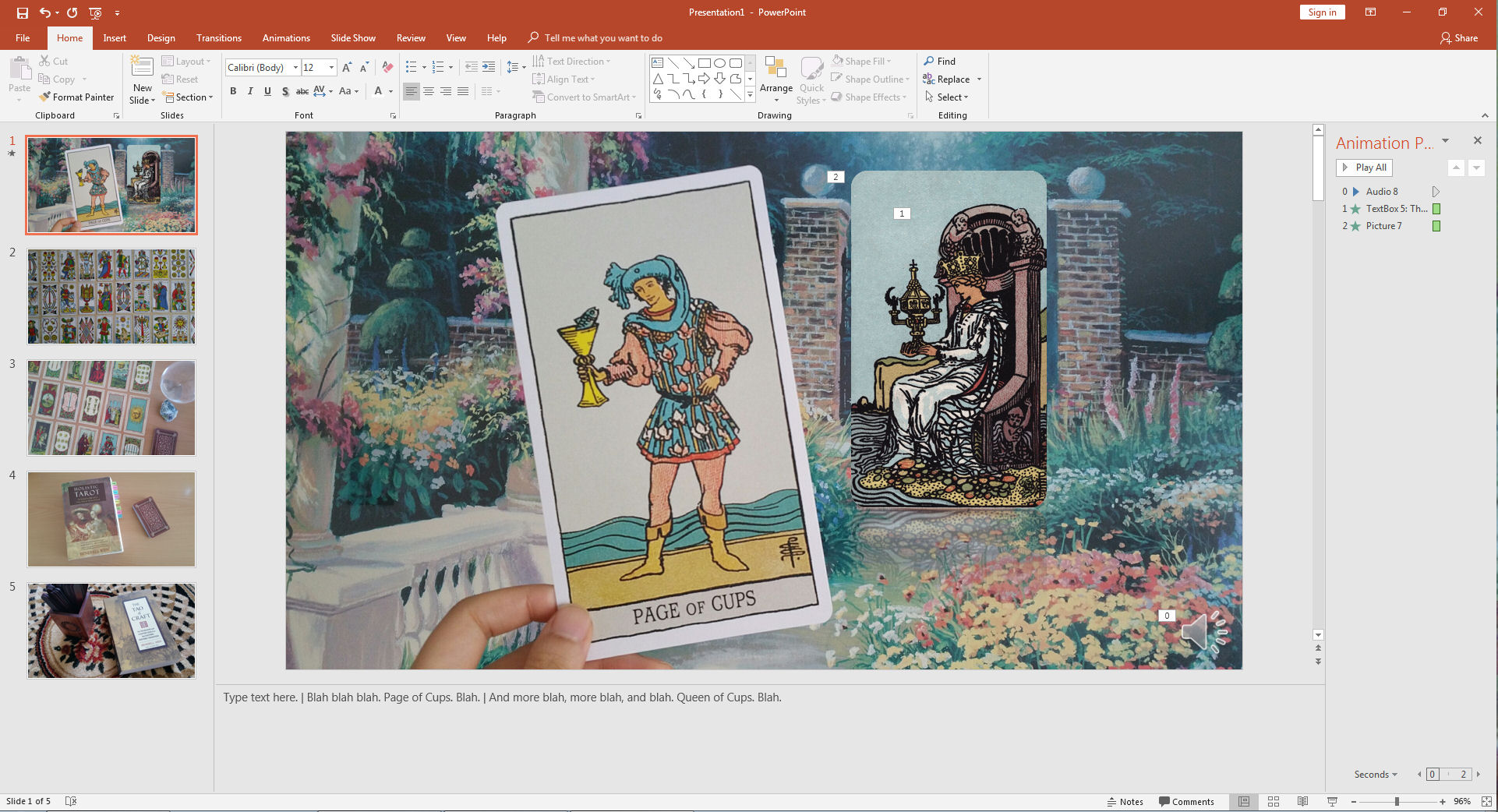
Task: Toggle the Notes pane in status bar
Action: 1125,801
